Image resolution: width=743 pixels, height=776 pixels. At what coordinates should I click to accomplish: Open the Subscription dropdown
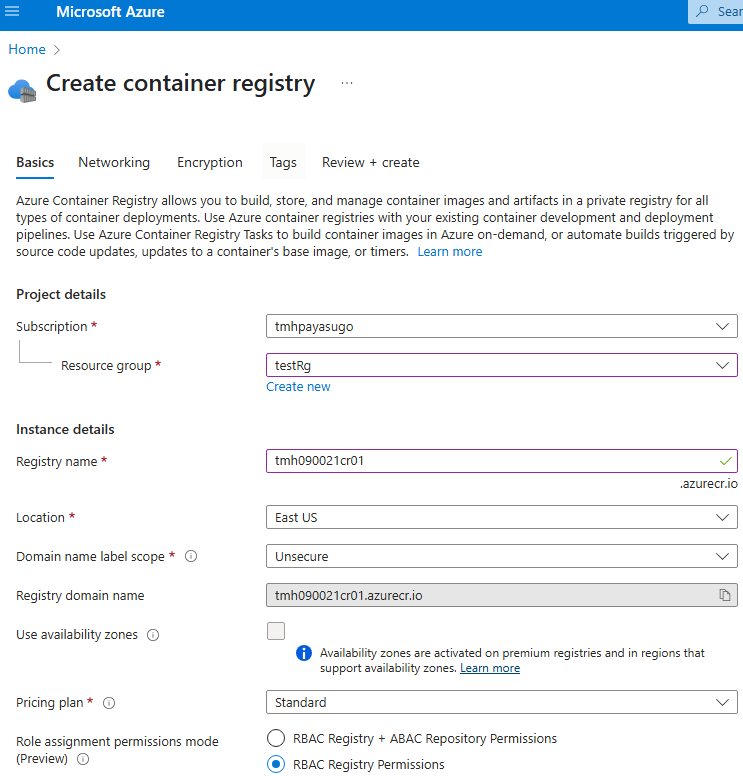point(501,326)
